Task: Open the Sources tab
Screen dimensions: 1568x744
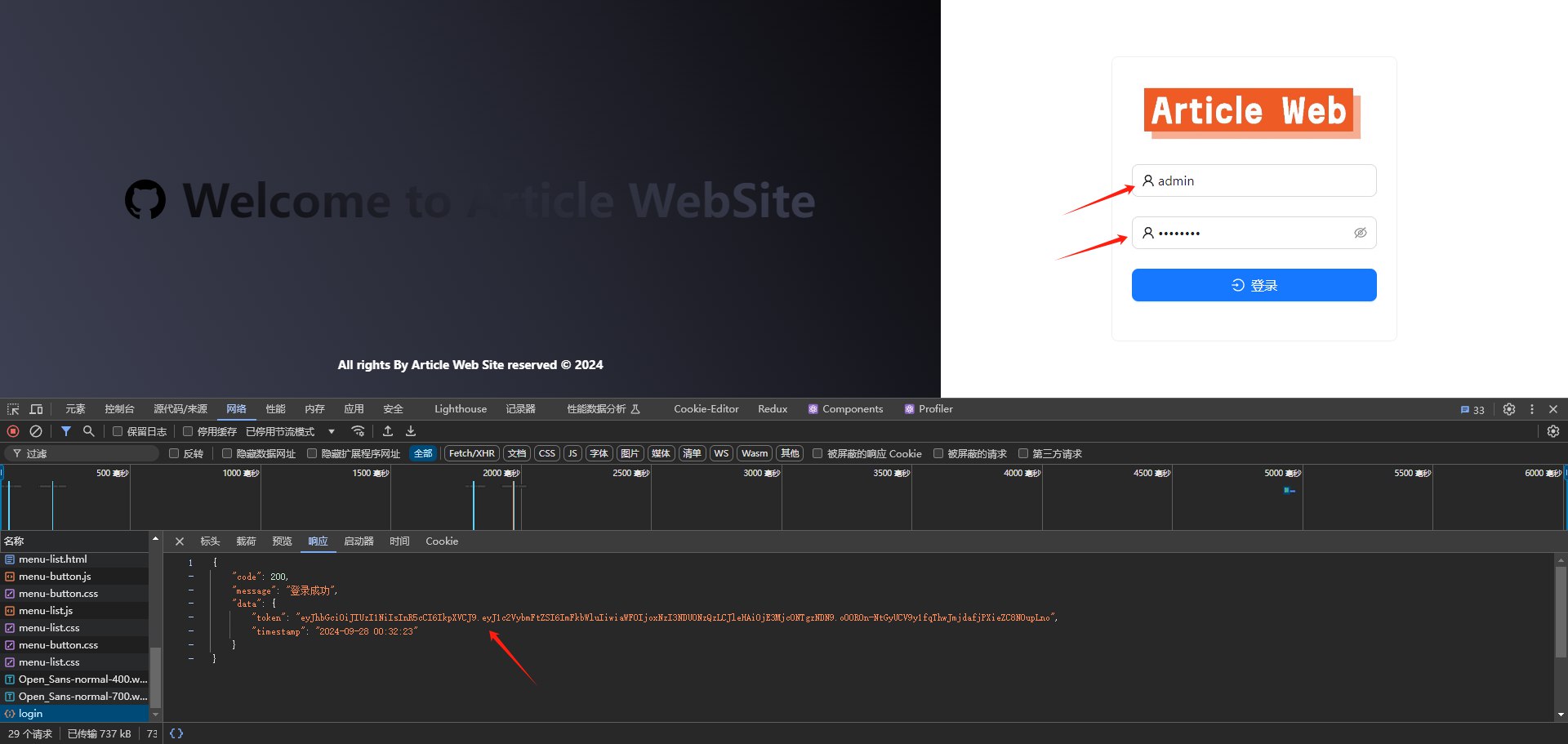Action: click(180, 409)
